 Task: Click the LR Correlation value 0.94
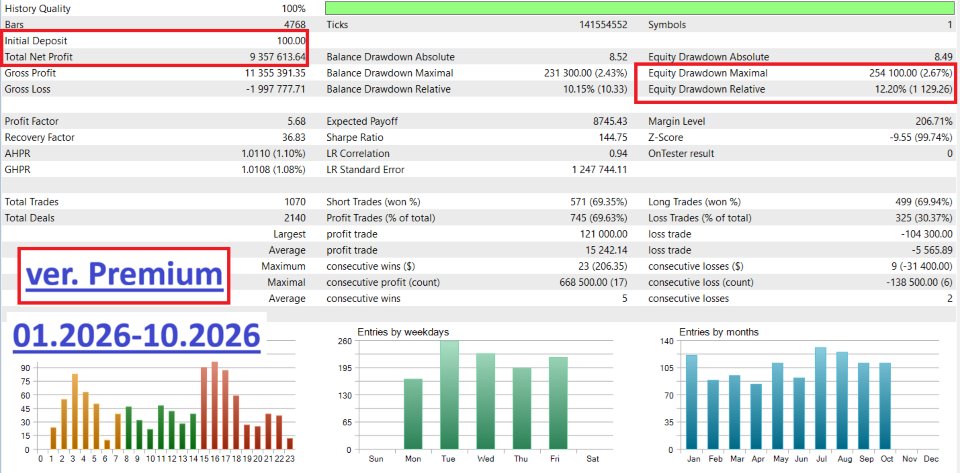pyautogui.click(x=618, y=154)
